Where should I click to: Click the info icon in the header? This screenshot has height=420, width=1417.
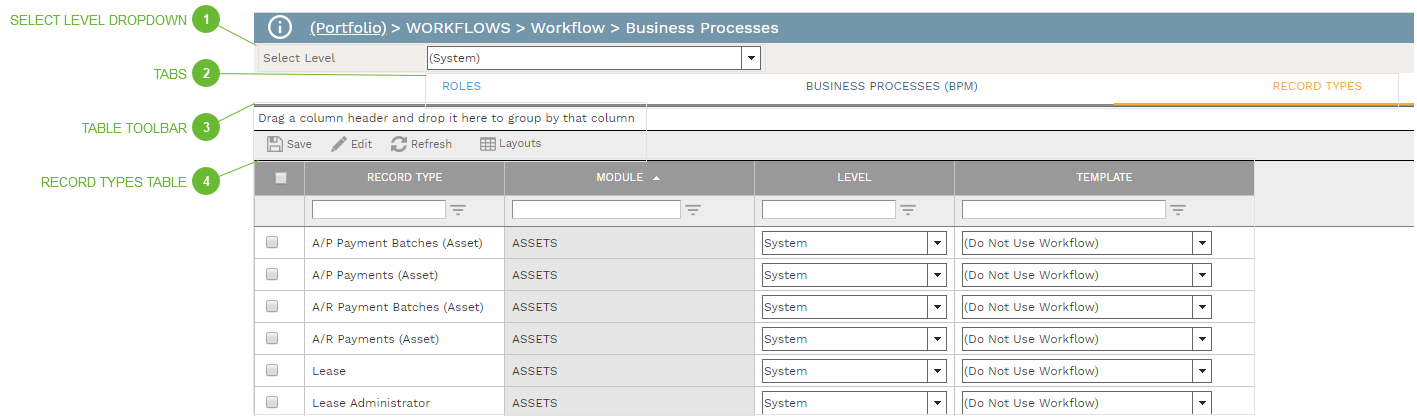click(x=280, y=28)
